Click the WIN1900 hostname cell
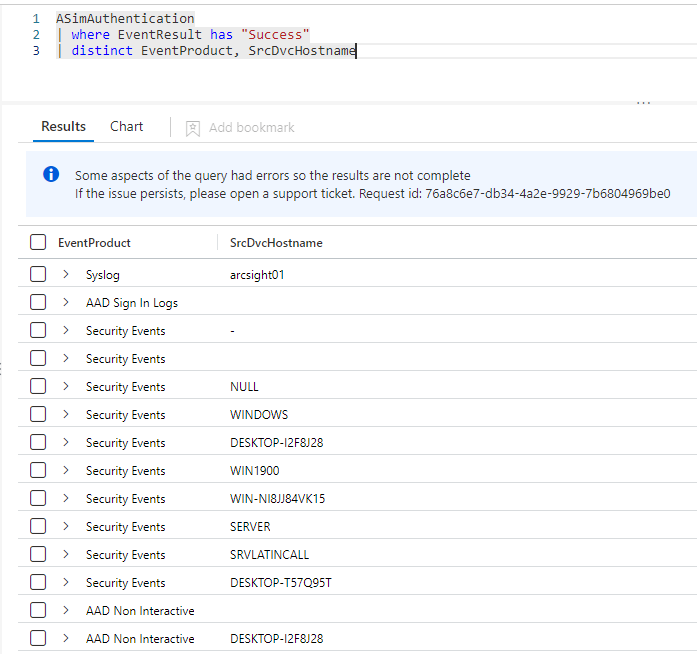Viewport: 697px width, 654px height. pyautogui.click(x=254, y=471)
